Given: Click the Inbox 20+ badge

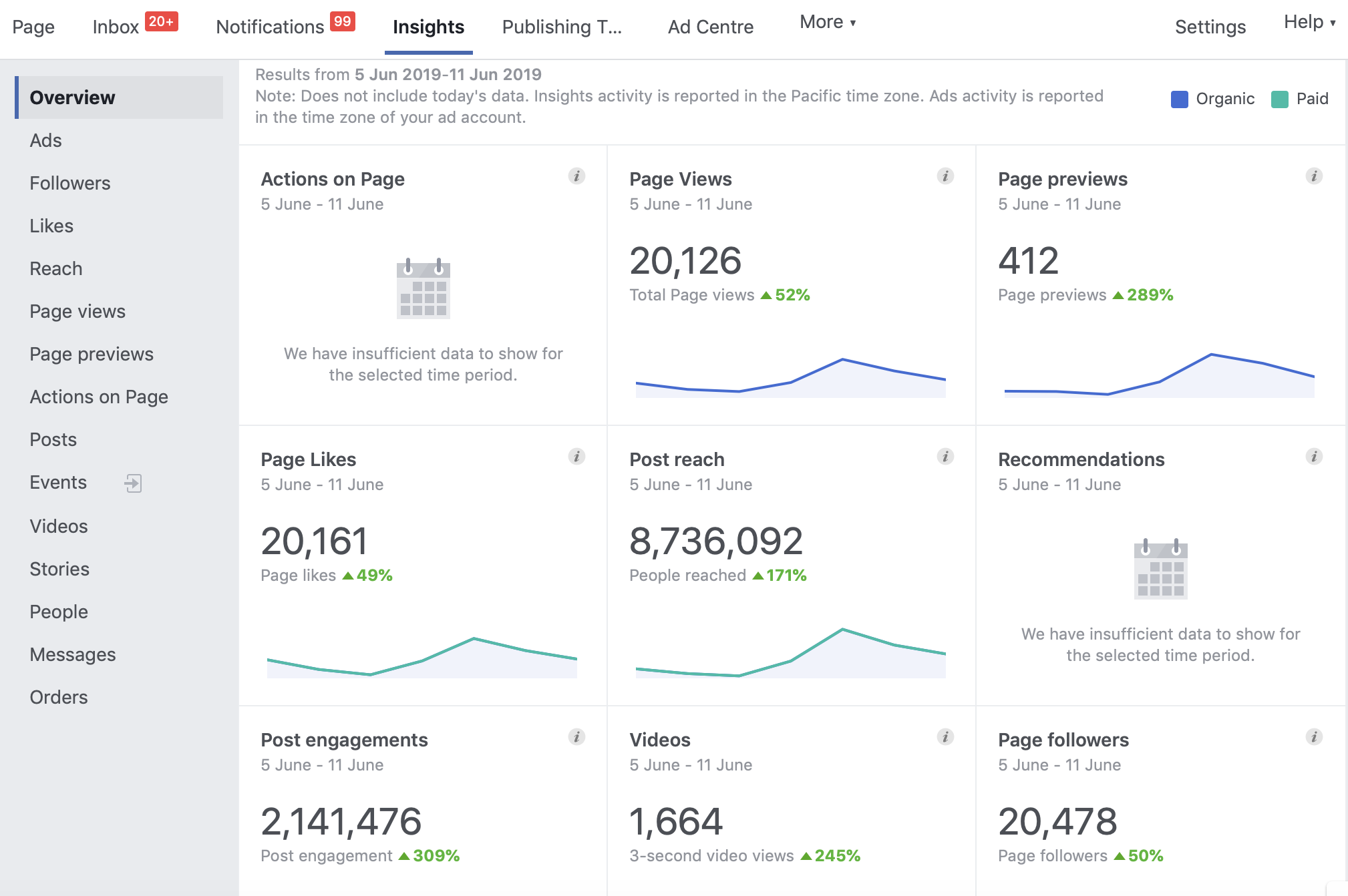Looking at the screenshot, I should click(x=162, y=21).
